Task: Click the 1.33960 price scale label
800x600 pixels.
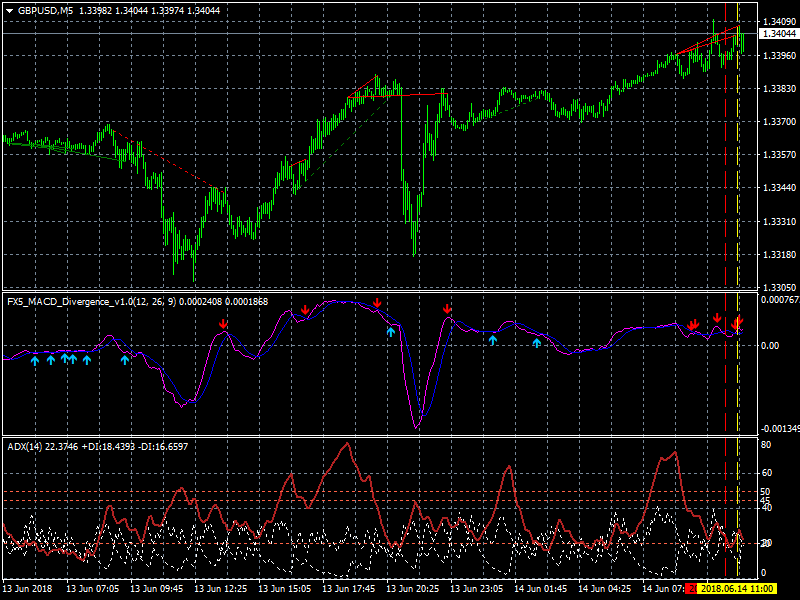Action: click(x=779, y=55)
